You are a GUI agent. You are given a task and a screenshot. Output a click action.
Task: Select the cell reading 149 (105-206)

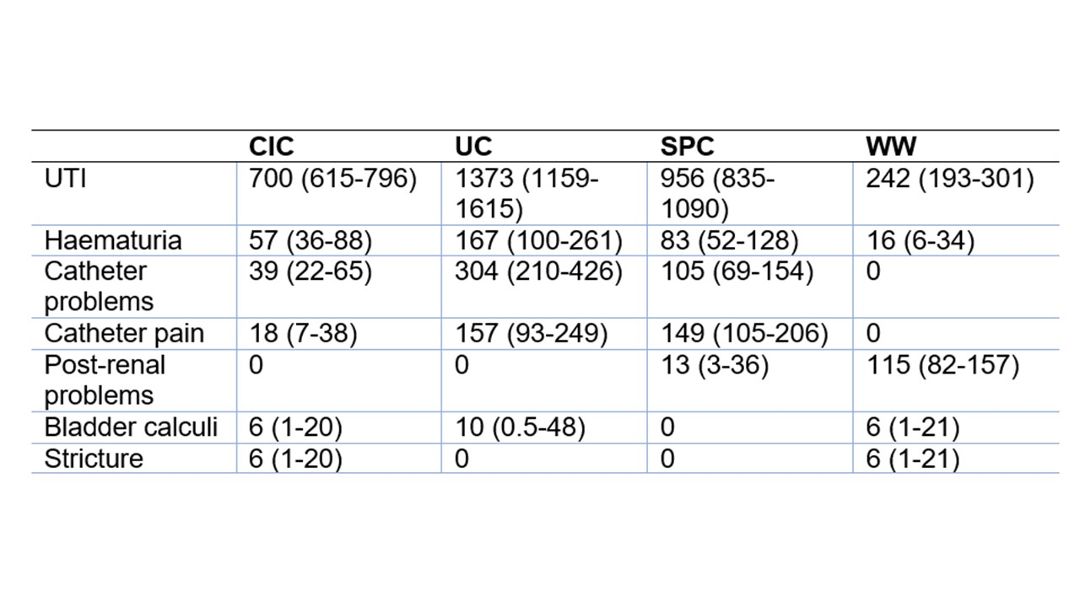pos(744,333)
